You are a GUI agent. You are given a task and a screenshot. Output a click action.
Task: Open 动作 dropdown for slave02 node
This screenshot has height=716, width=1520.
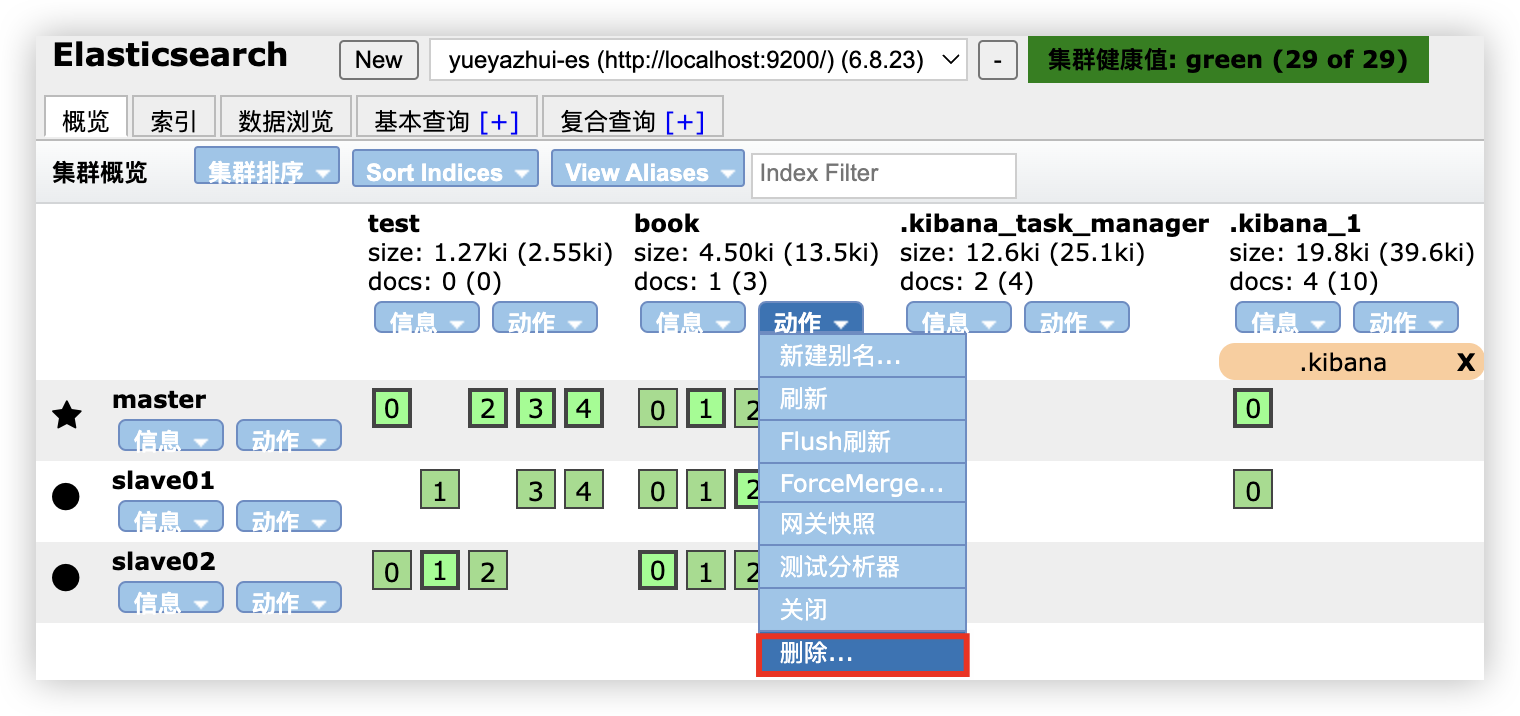pyautogui.click(x=289, y=597)
